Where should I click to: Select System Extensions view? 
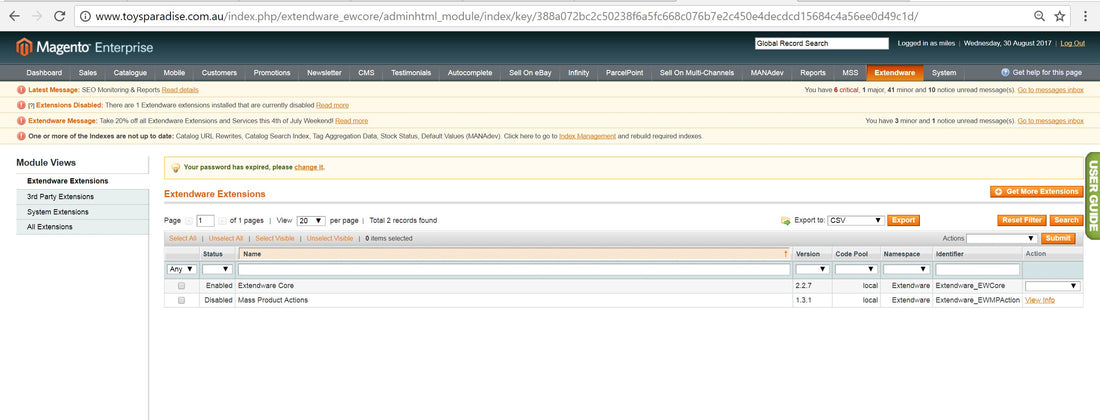(83, 212)
